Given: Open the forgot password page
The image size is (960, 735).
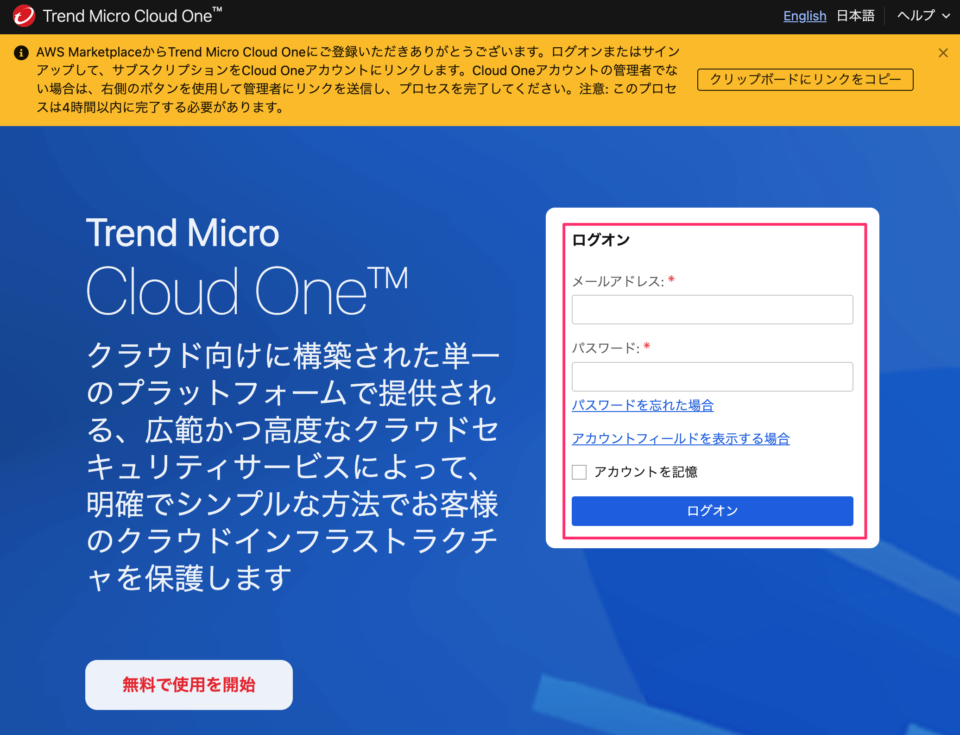Looking at the screenshot, I should coord(643,405).
